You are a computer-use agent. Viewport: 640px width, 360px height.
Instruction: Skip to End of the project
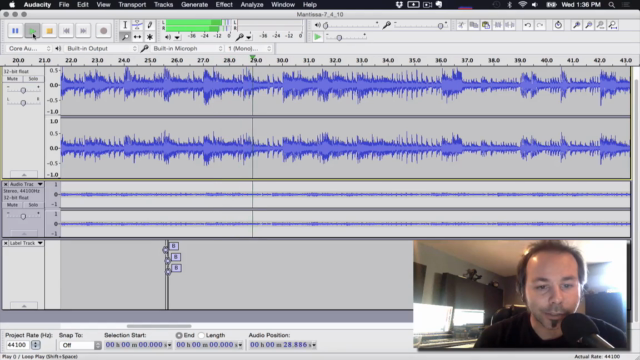click(83, 31)
